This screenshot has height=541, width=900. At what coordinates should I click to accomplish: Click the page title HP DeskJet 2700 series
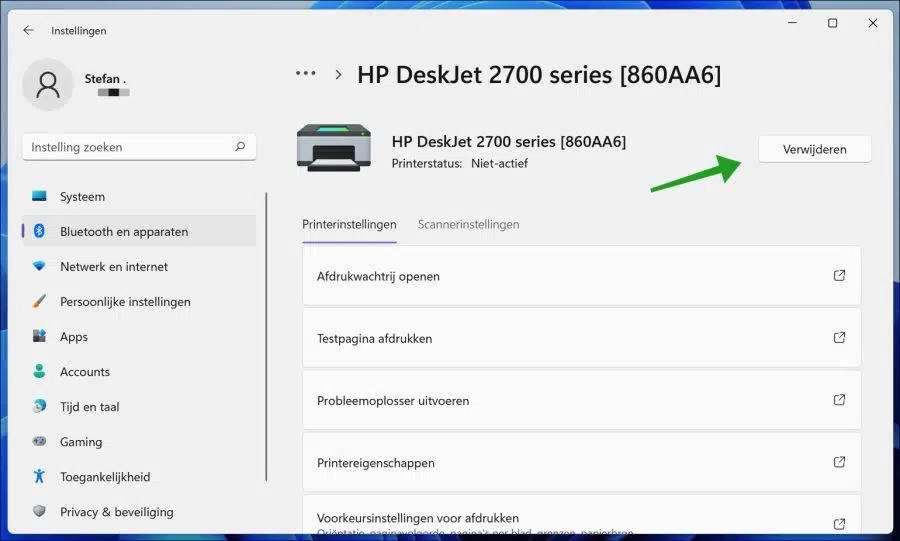(539, 75)
